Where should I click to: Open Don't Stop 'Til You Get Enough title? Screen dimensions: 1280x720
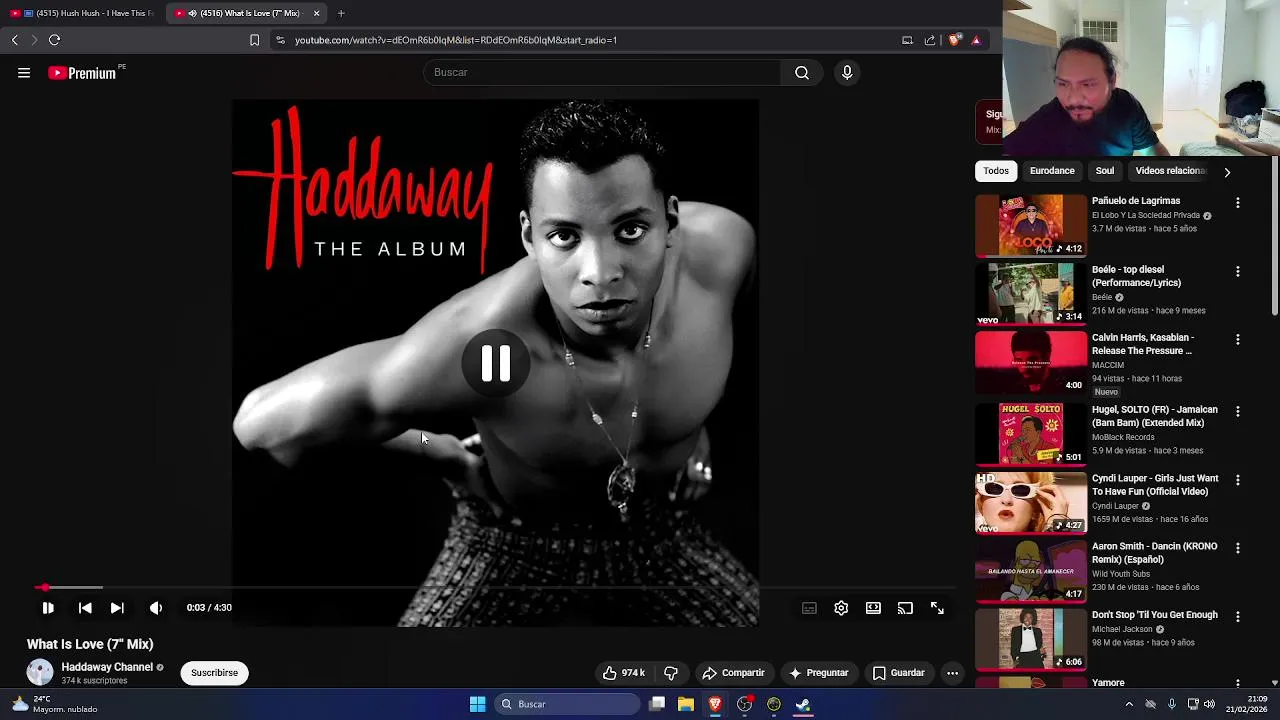click(x=1155, y=615)
